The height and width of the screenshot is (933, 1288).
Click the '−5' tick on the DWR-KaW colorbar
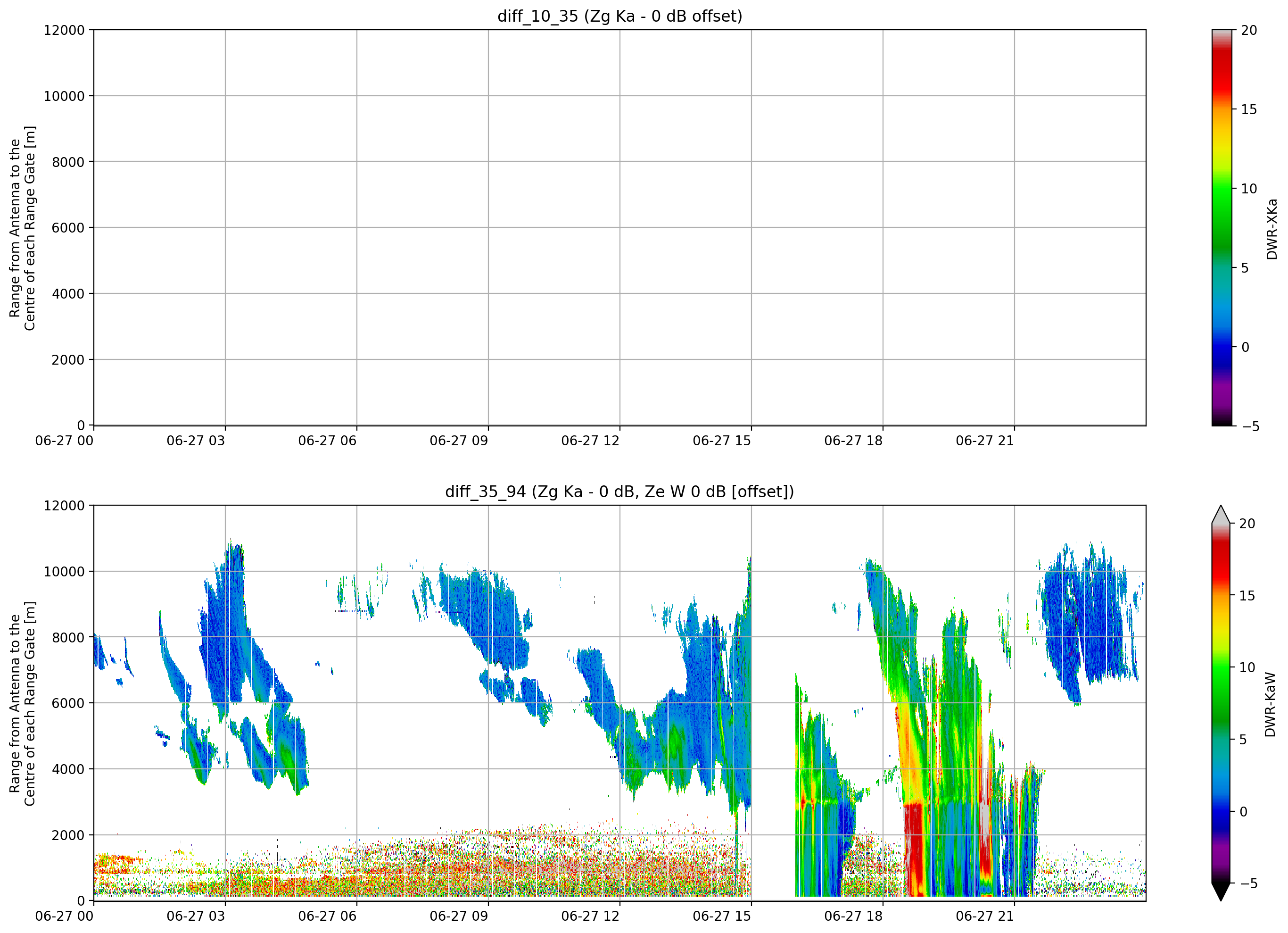click(x=1248, y=883)
